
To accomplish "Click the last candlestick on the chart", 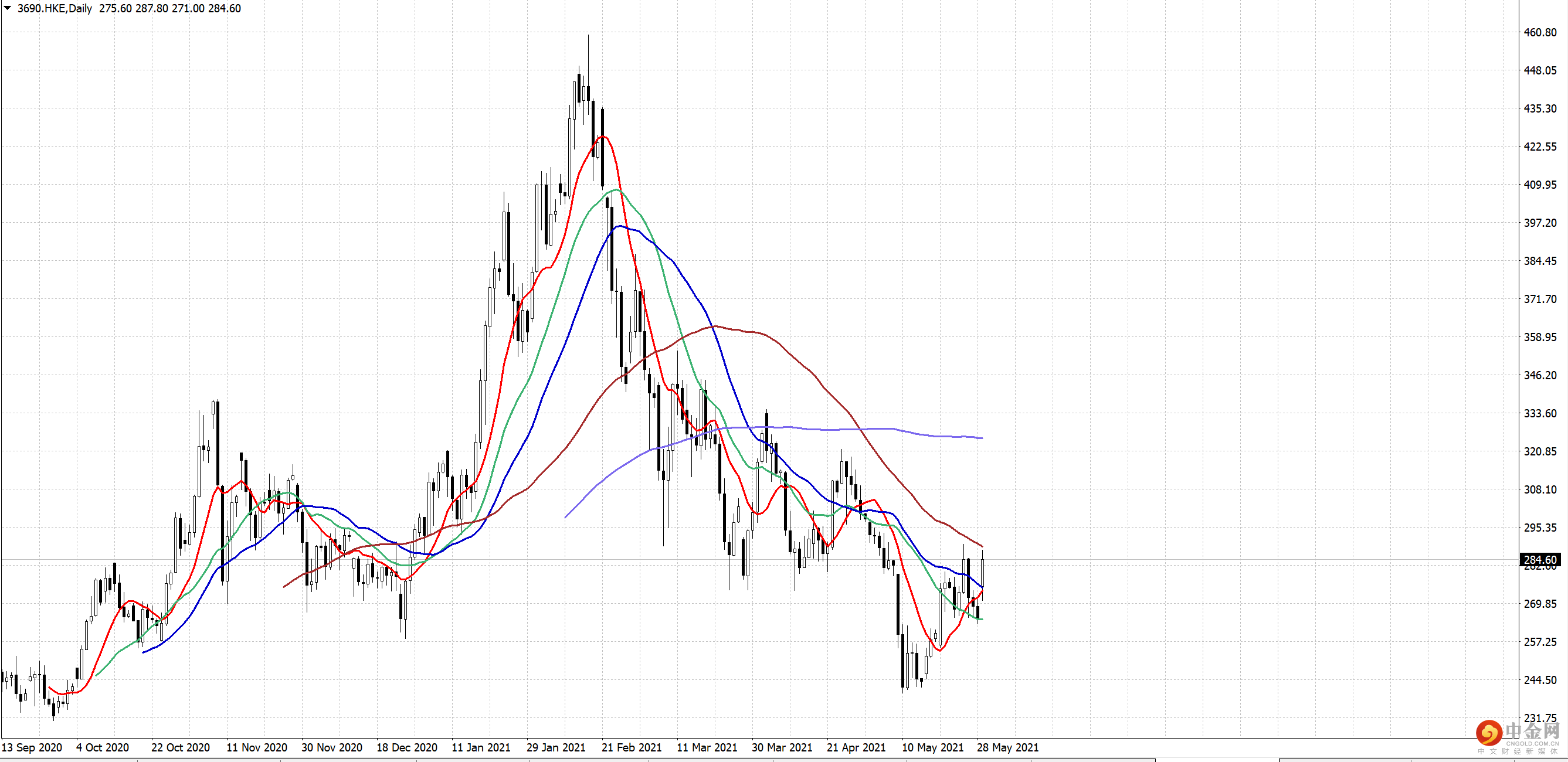I will [x=982, y=571].
